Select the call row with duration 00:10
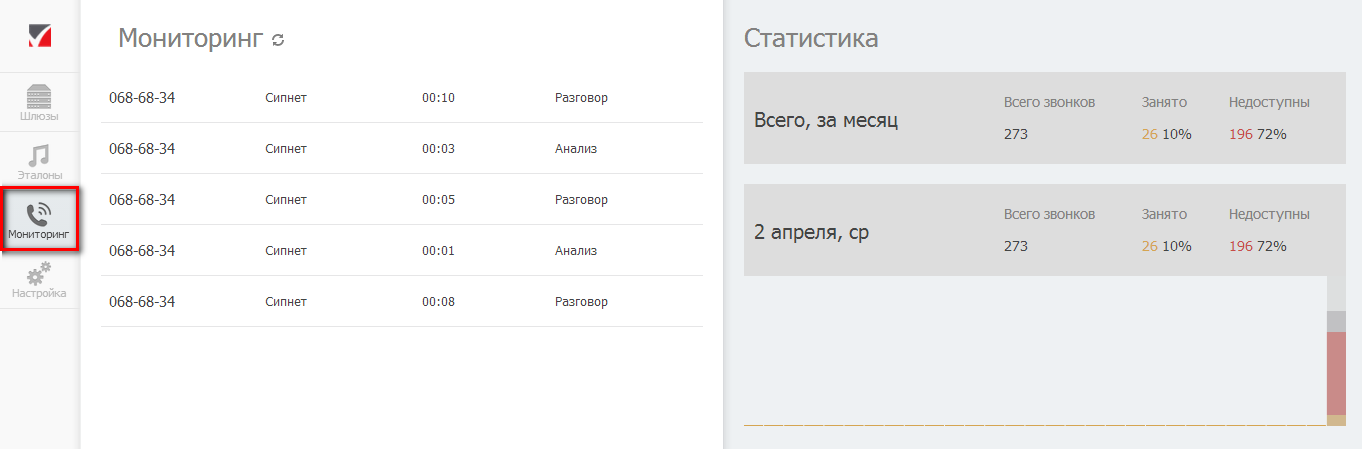Image resolution: width=1362 pixels, height=449 pixels. point(401,98)
